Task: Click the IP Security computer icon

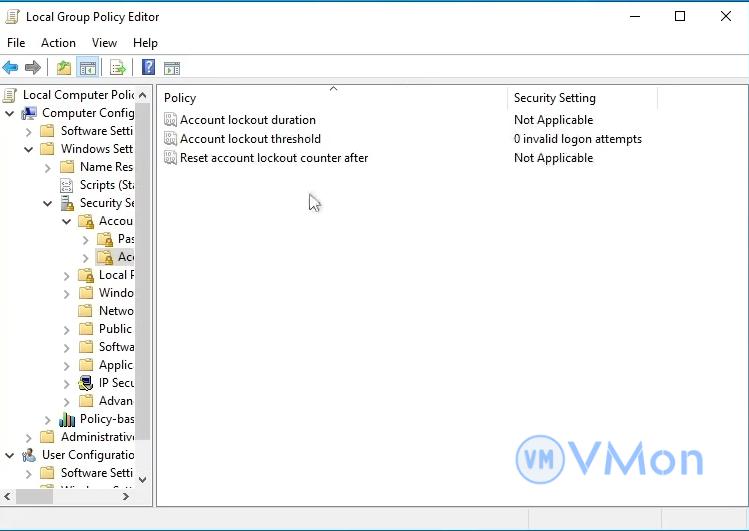Action: point(86,383)
